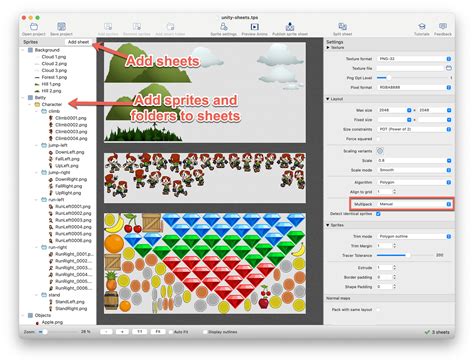Open the Scaling variants gear icon
Screen dimensions: 474x364
click(x=380, y=151)
